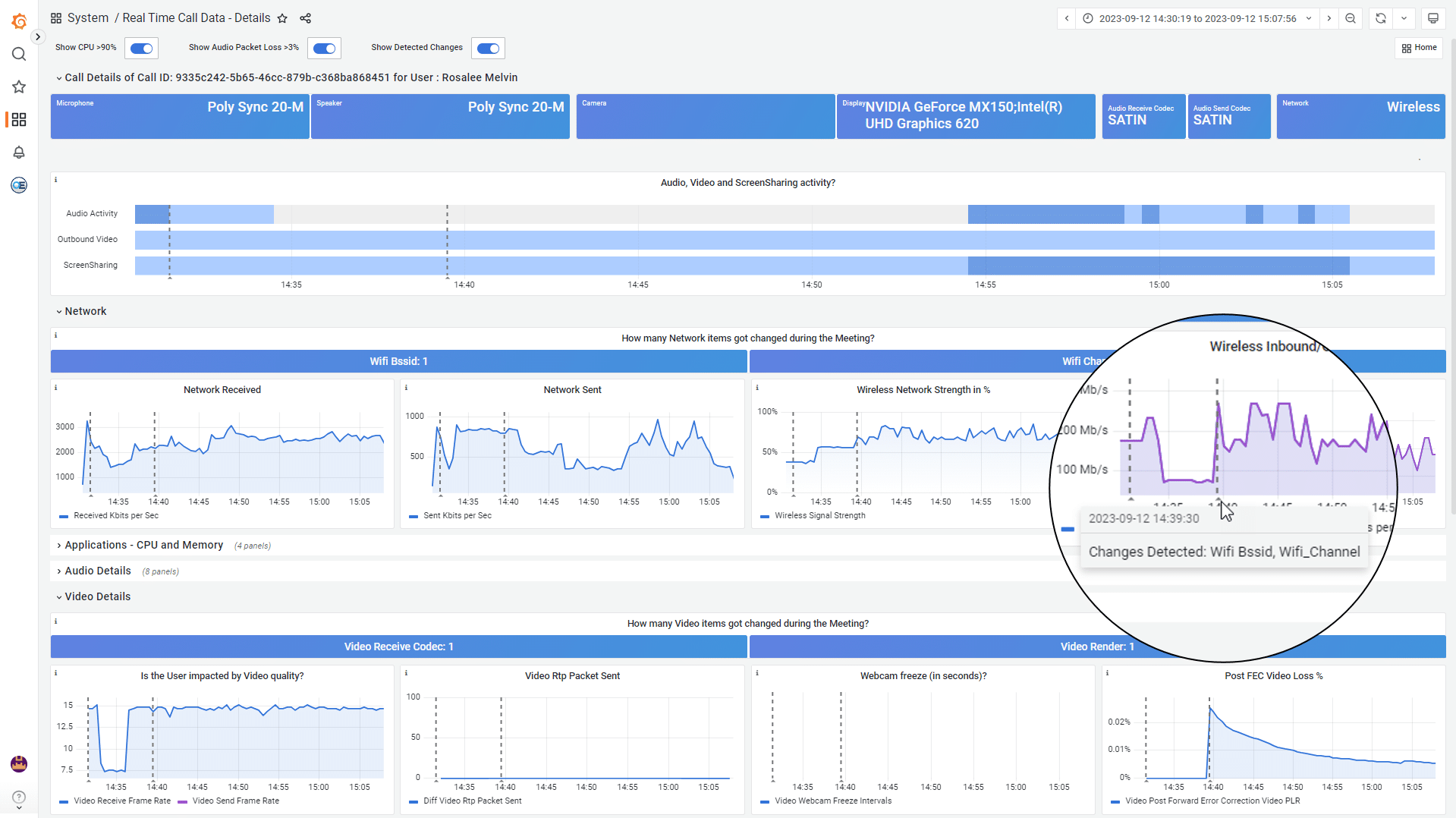The width and height of the screenshot is (1456, 818).
Task: Open the refresh interval dropdown arrow
Action: click(1404, 18)
